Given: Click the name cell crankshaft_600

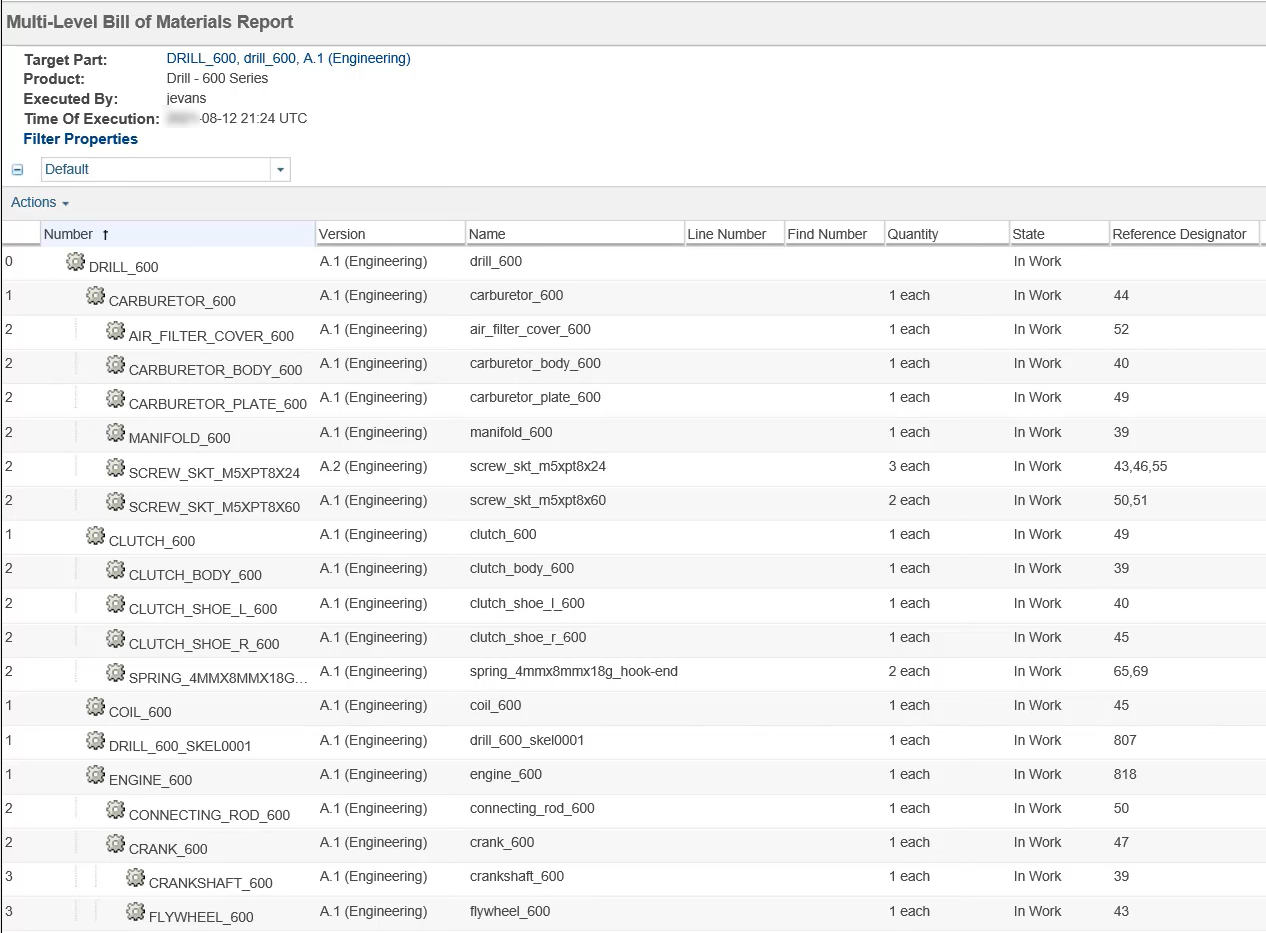Looking at the screenshot, I should coord(517,876).
